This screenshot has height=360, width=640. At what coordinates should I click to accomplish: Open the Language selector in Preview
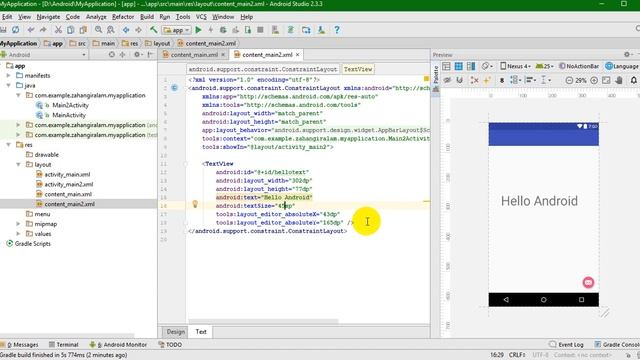622,66
